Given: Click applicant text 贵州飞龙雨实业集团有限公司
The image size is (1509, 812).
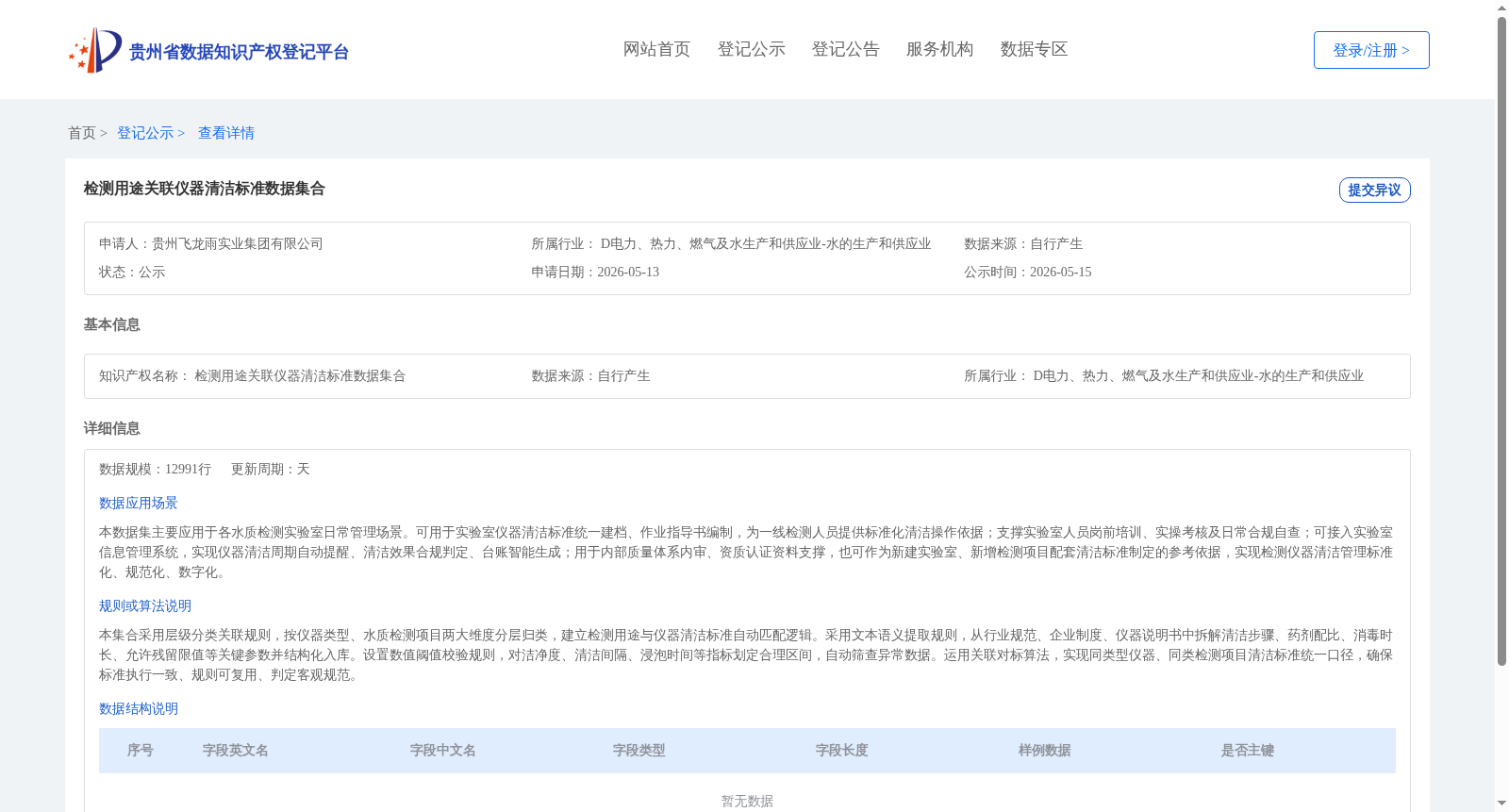Looking at the screenshot, I should click(238, 243).
